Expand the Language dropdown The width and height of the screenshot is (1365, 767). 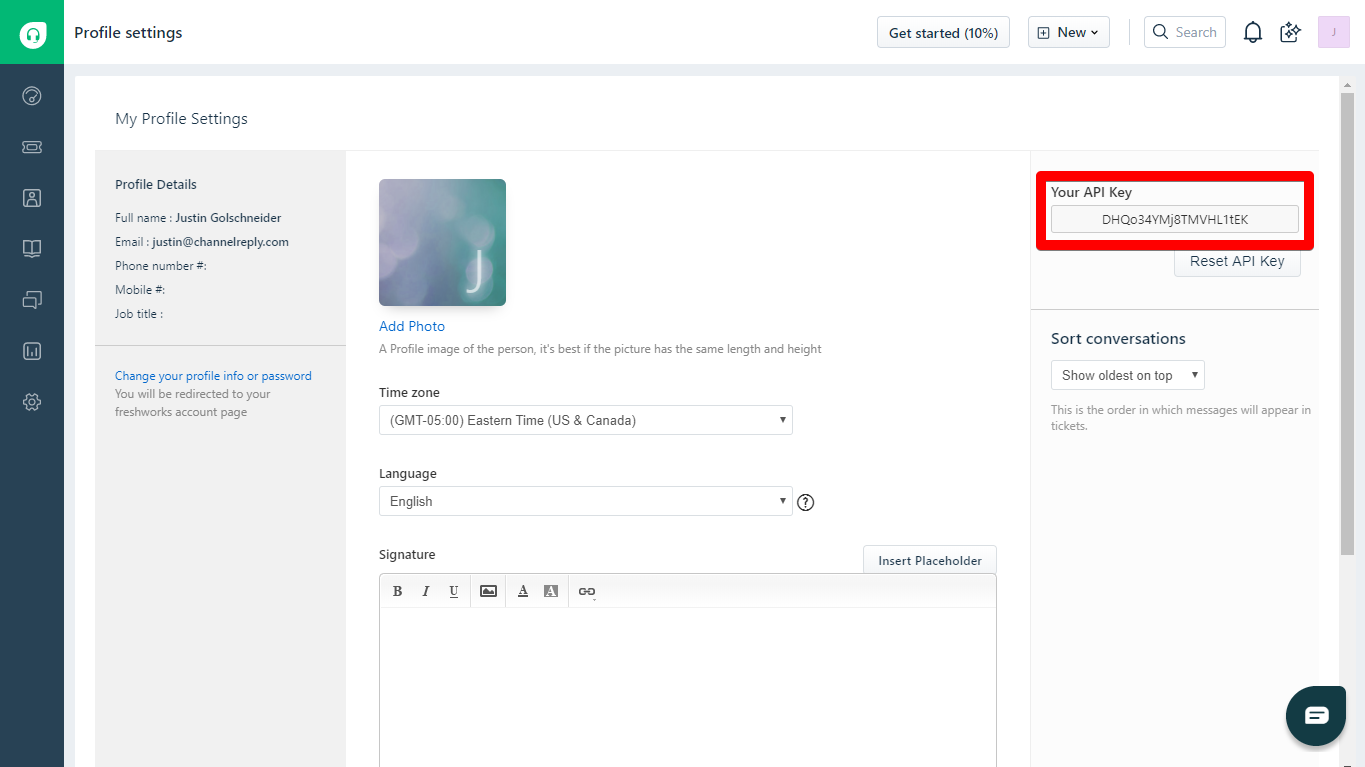(586, 501)
